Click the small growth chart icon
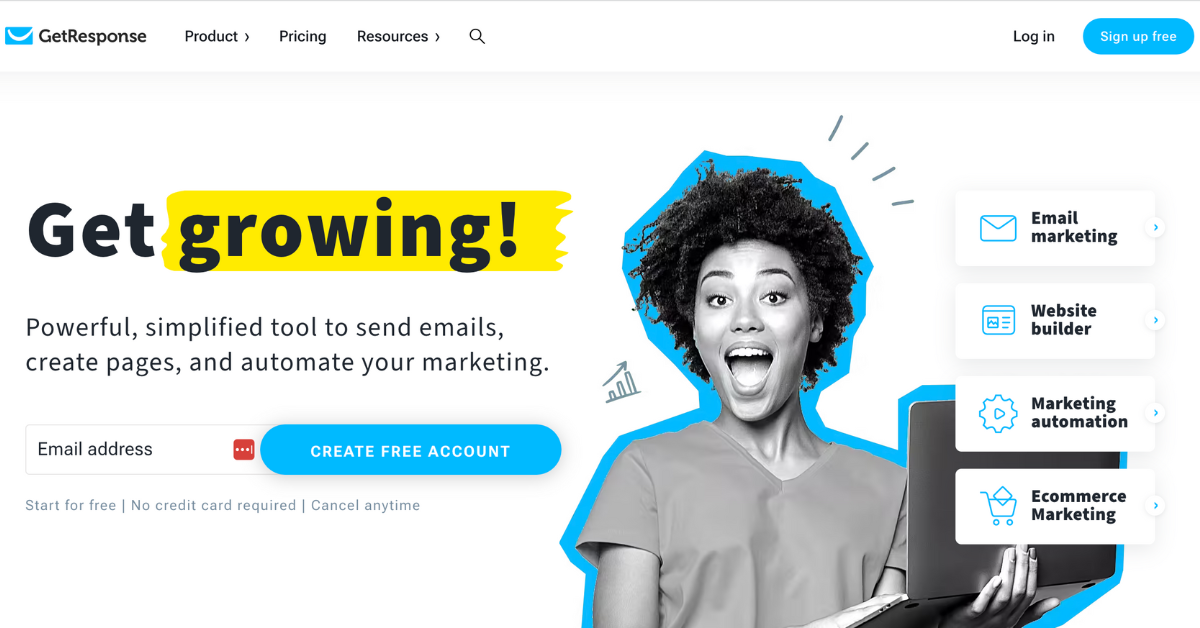The image size is (1200, 628). pos(621,382)
